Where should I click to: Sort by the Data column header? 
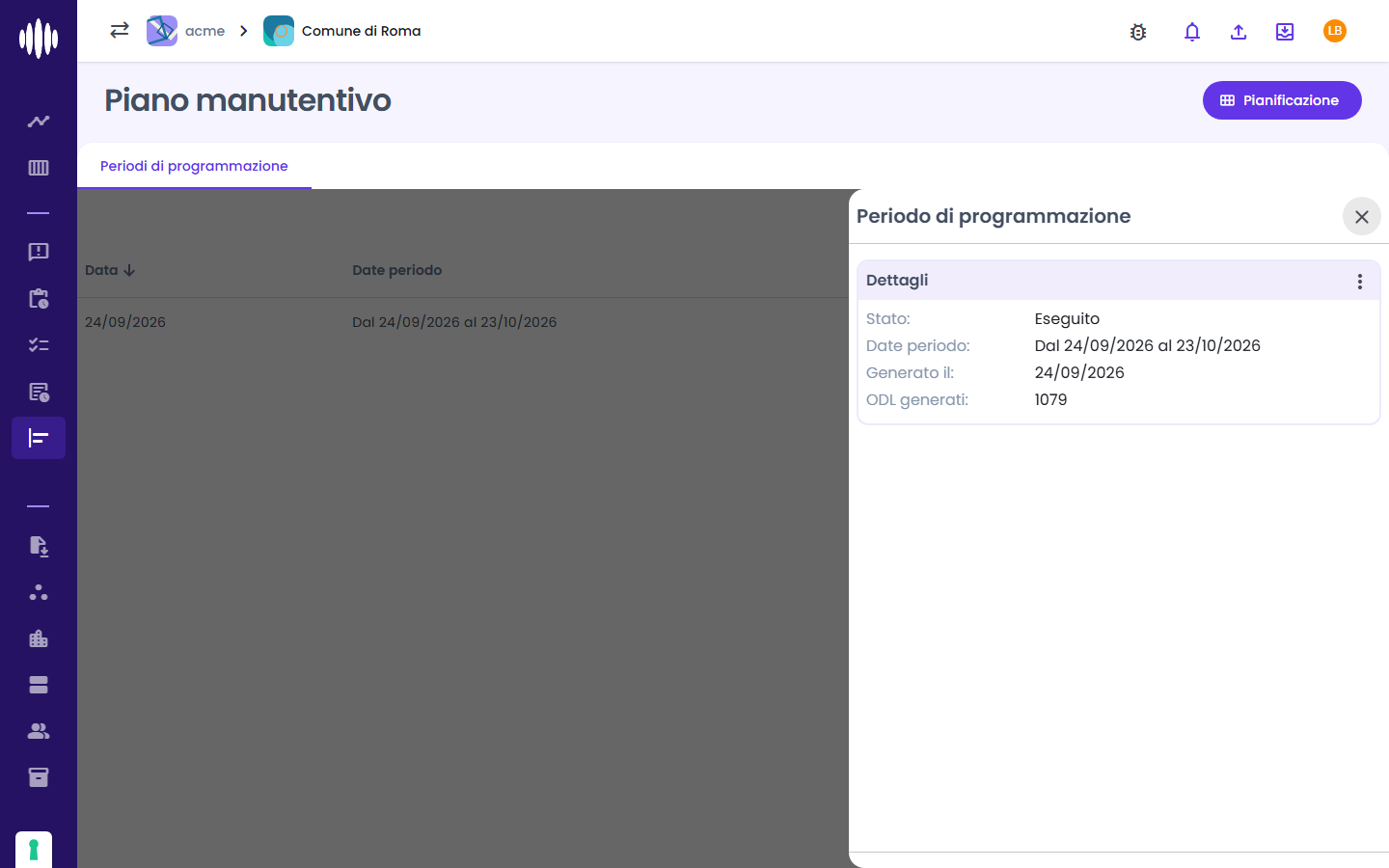point(110,270)
